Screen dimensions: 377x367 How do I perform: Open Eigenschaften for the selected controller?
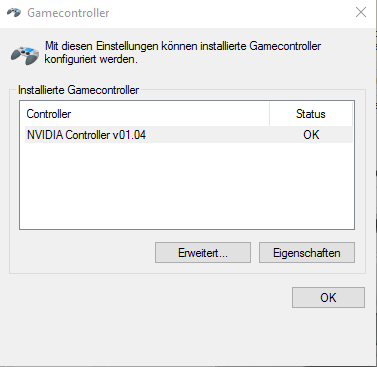307,253
